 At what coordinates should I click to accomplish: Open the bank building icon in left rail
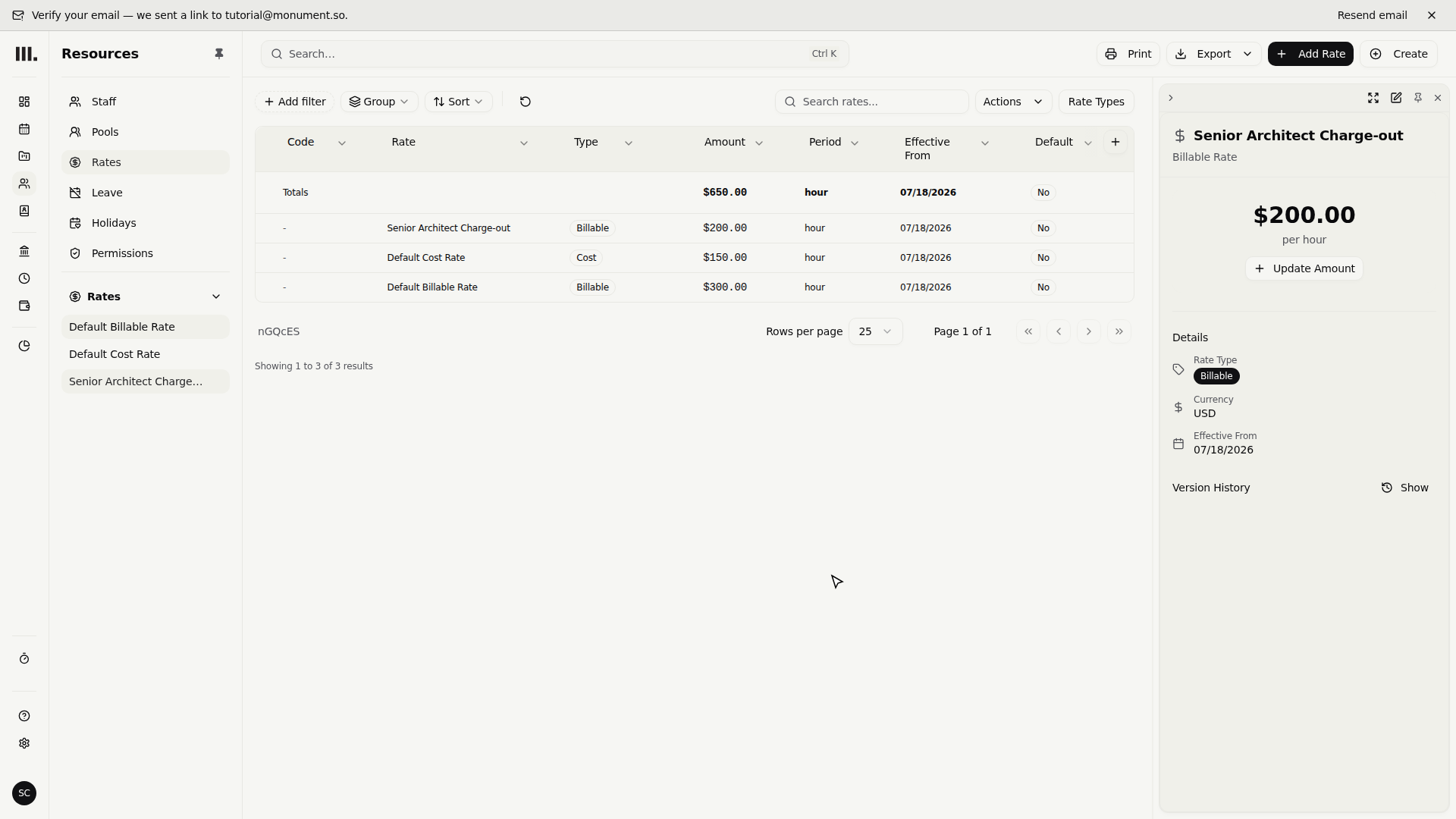[24, 251]
